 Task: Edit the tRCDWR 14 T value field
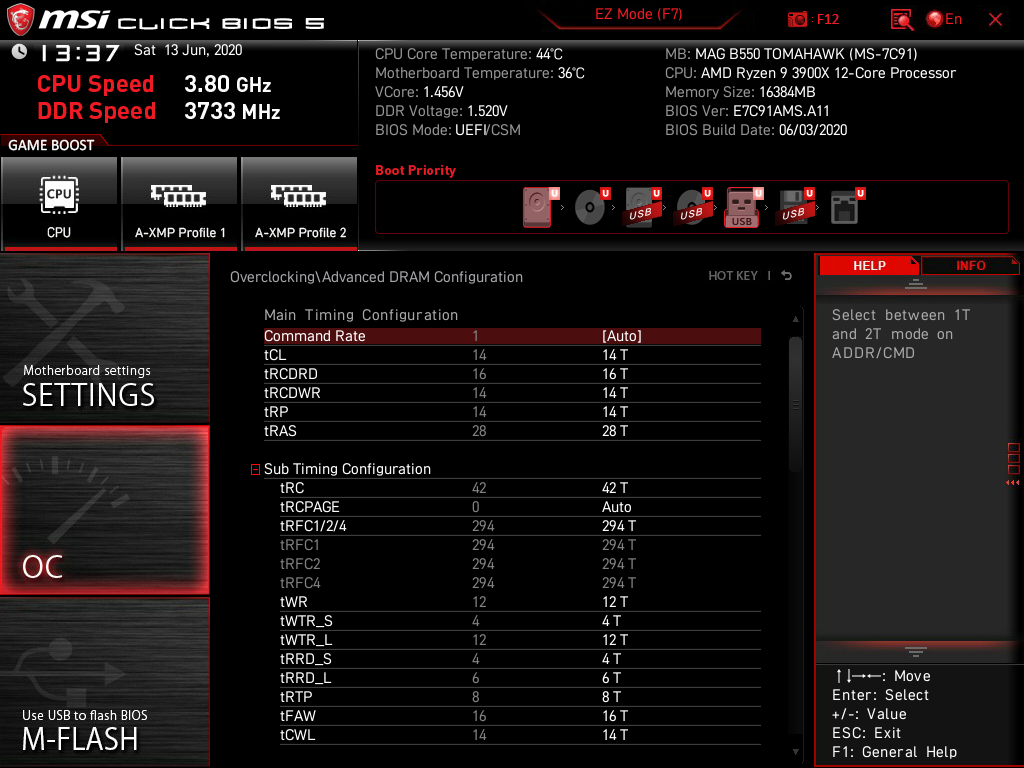click(x=615, y=392)
